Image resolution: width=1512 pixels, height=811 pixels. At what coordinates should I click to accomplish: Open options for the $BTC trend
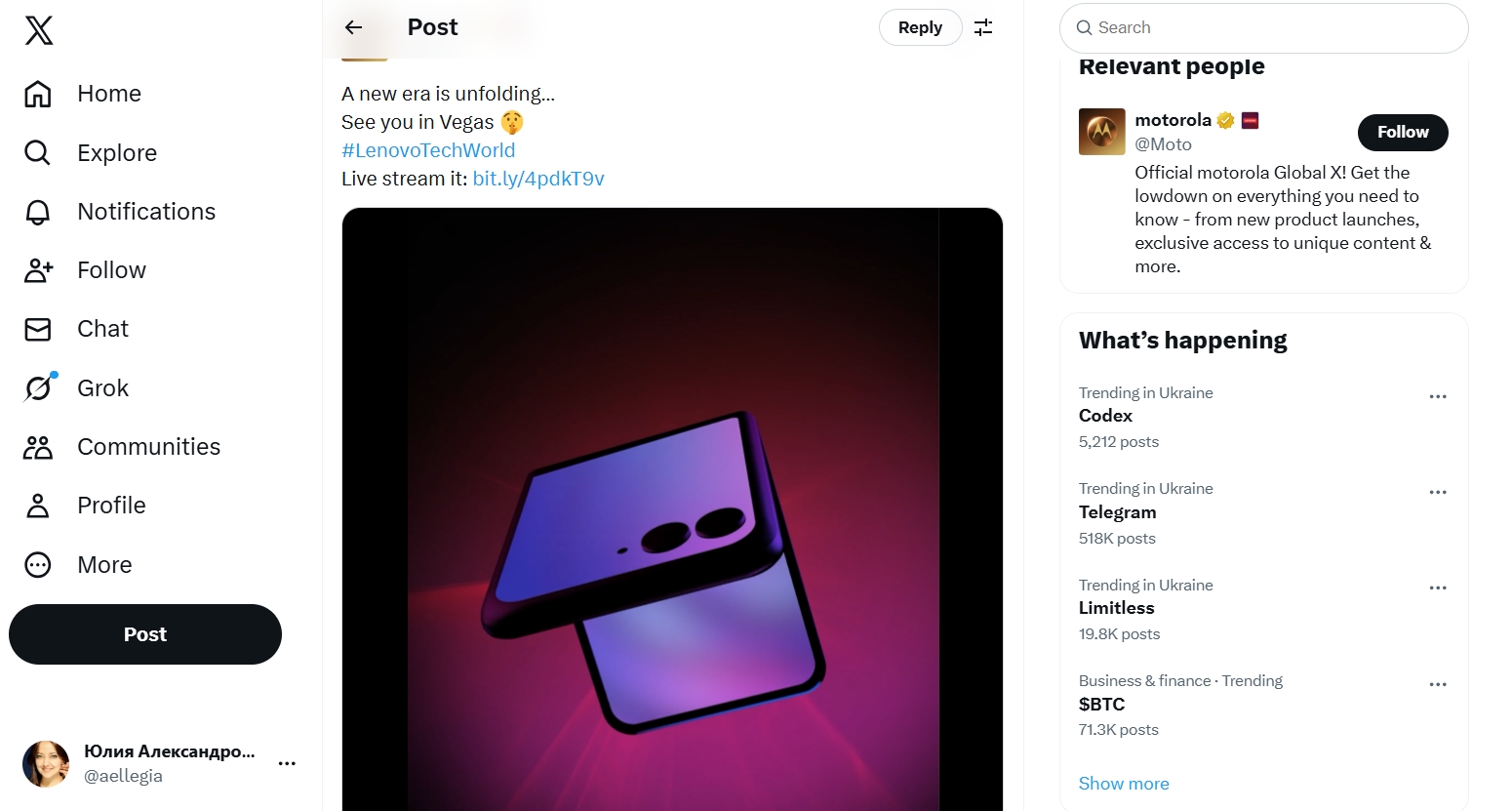coord(1438,684)
